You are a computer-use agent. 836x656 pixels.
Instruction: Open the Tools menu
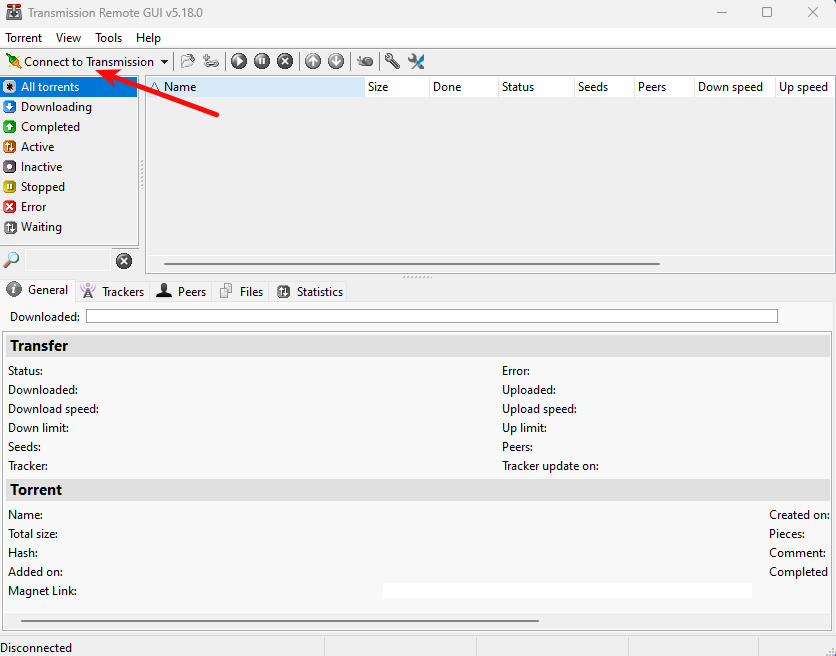click(109, 38)
